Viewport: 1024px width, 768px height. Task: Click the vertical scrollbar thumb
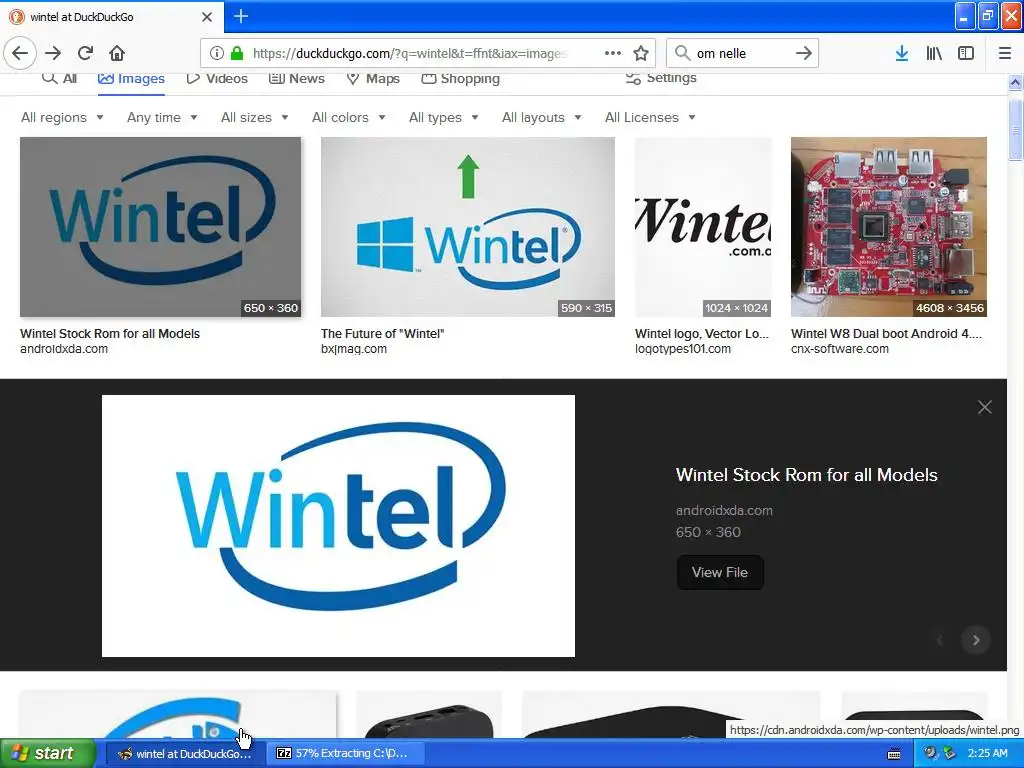(1016, 129)
